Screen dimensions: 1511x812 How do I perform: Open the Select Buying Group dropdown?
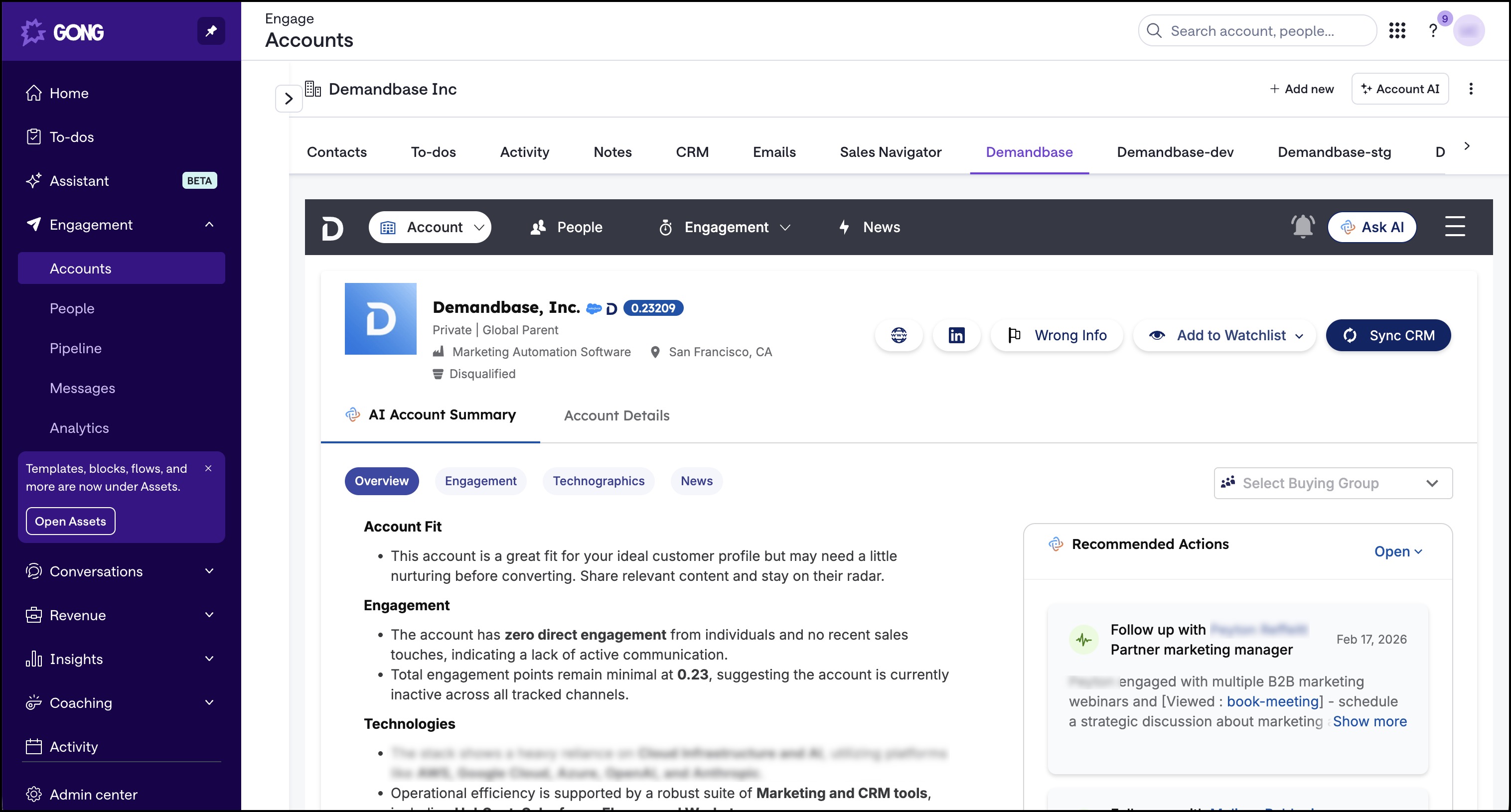pos(1333,483)
